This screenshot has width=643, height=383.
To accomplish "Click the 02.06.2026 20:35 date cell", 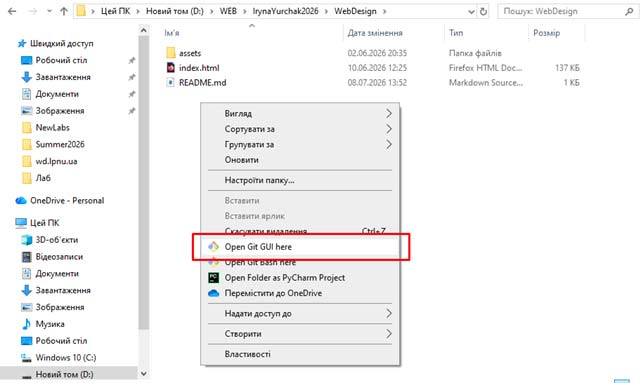I will (x=377, y=53).
